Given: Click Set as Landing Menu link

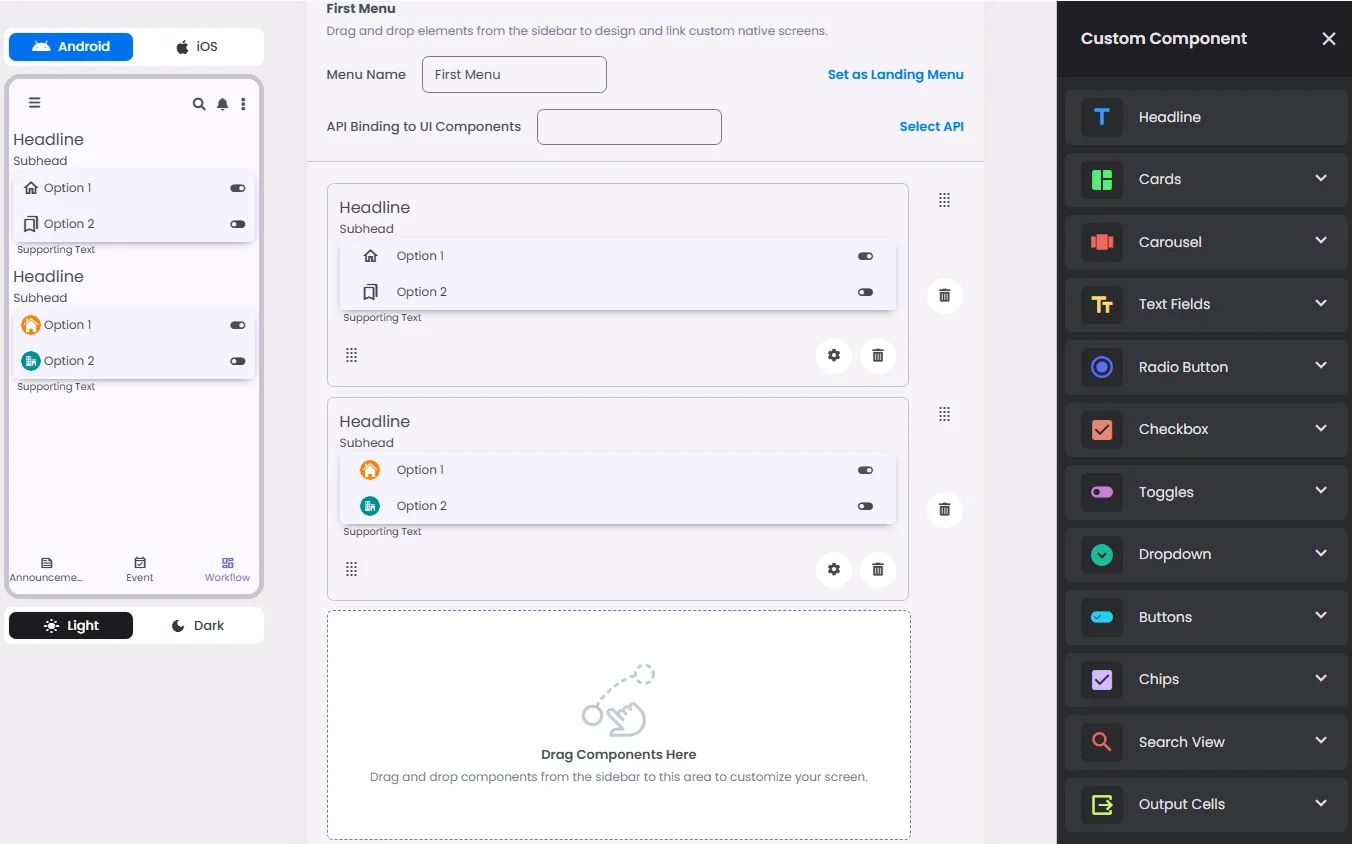Looking at the screenshot, I should 896,74.
